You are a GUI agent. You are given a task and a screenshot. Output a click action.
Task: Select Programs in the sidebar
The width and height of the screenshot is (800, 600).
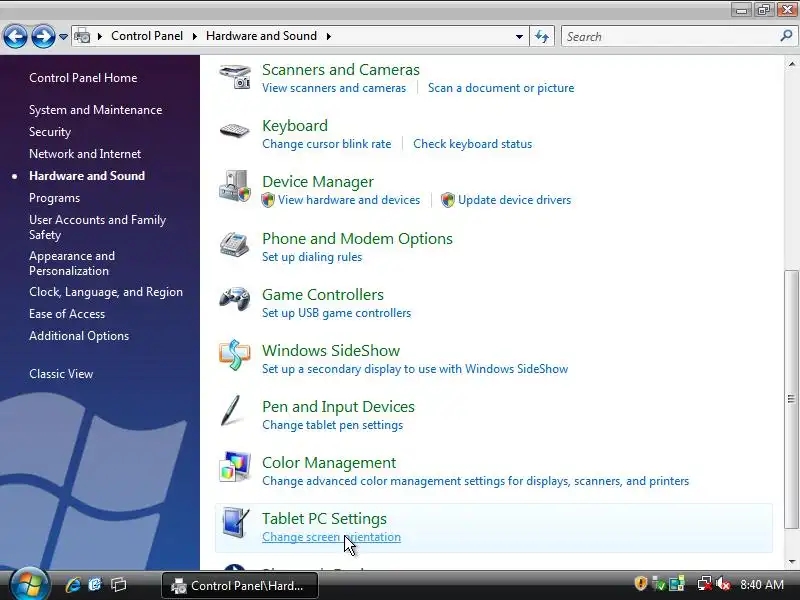(55, 198)
